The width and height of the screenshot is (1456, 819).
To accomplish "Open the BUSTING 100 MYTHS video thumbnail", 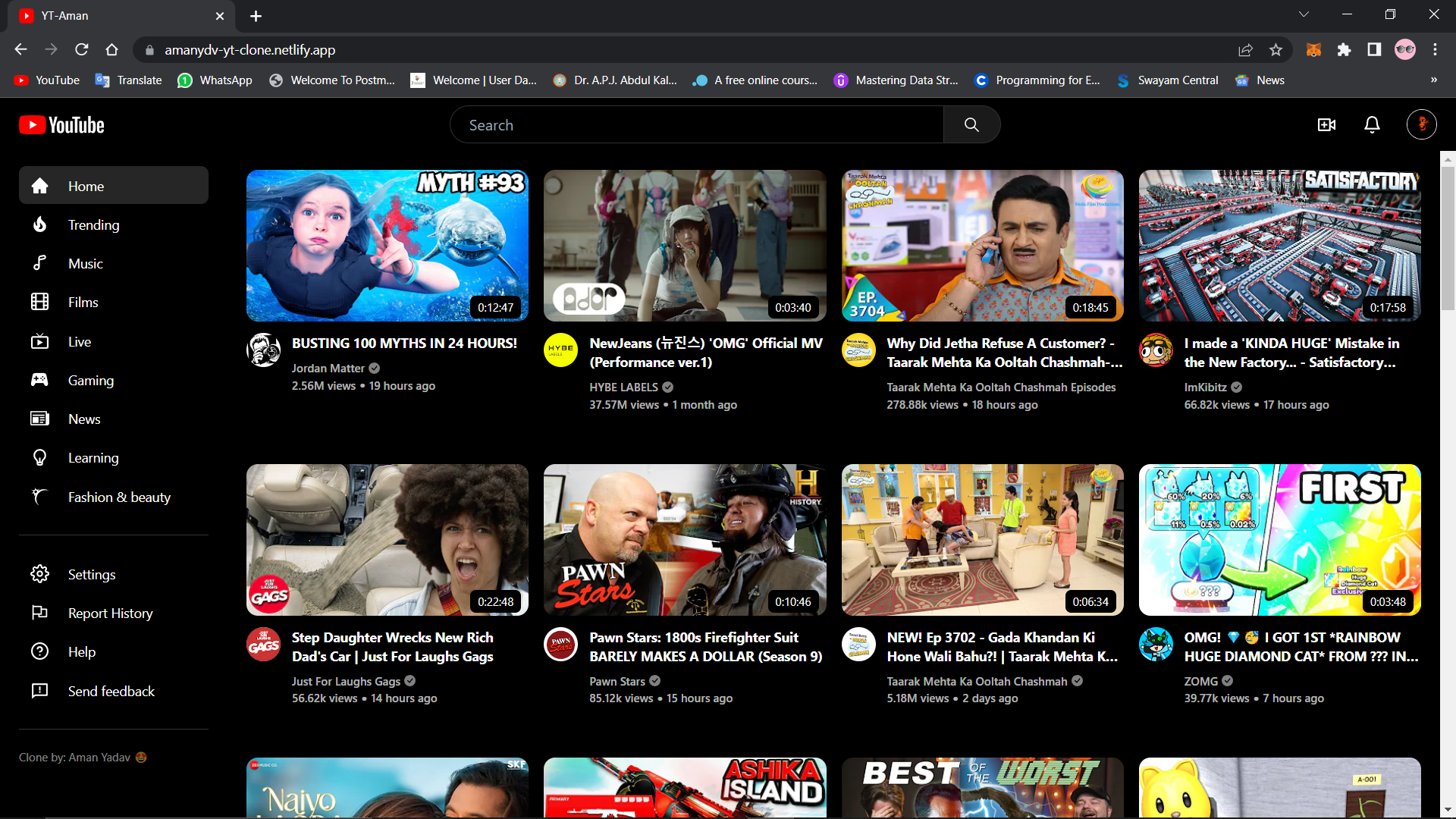I will tap(388, 246).
